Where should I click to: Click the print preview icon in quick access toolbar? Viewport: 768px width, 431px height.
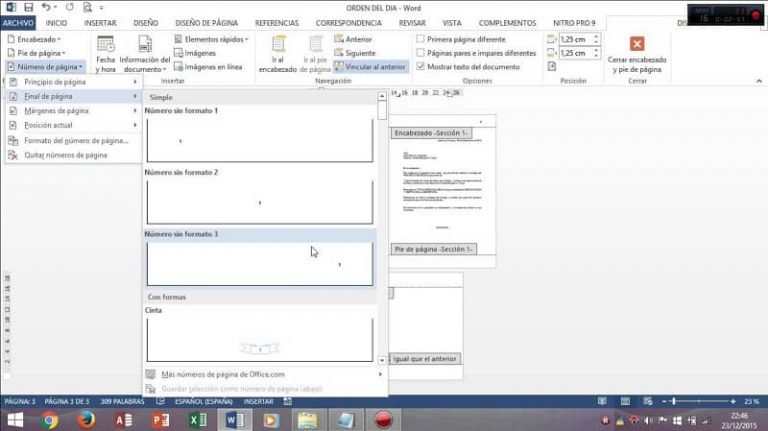click(x=87, y=7)
